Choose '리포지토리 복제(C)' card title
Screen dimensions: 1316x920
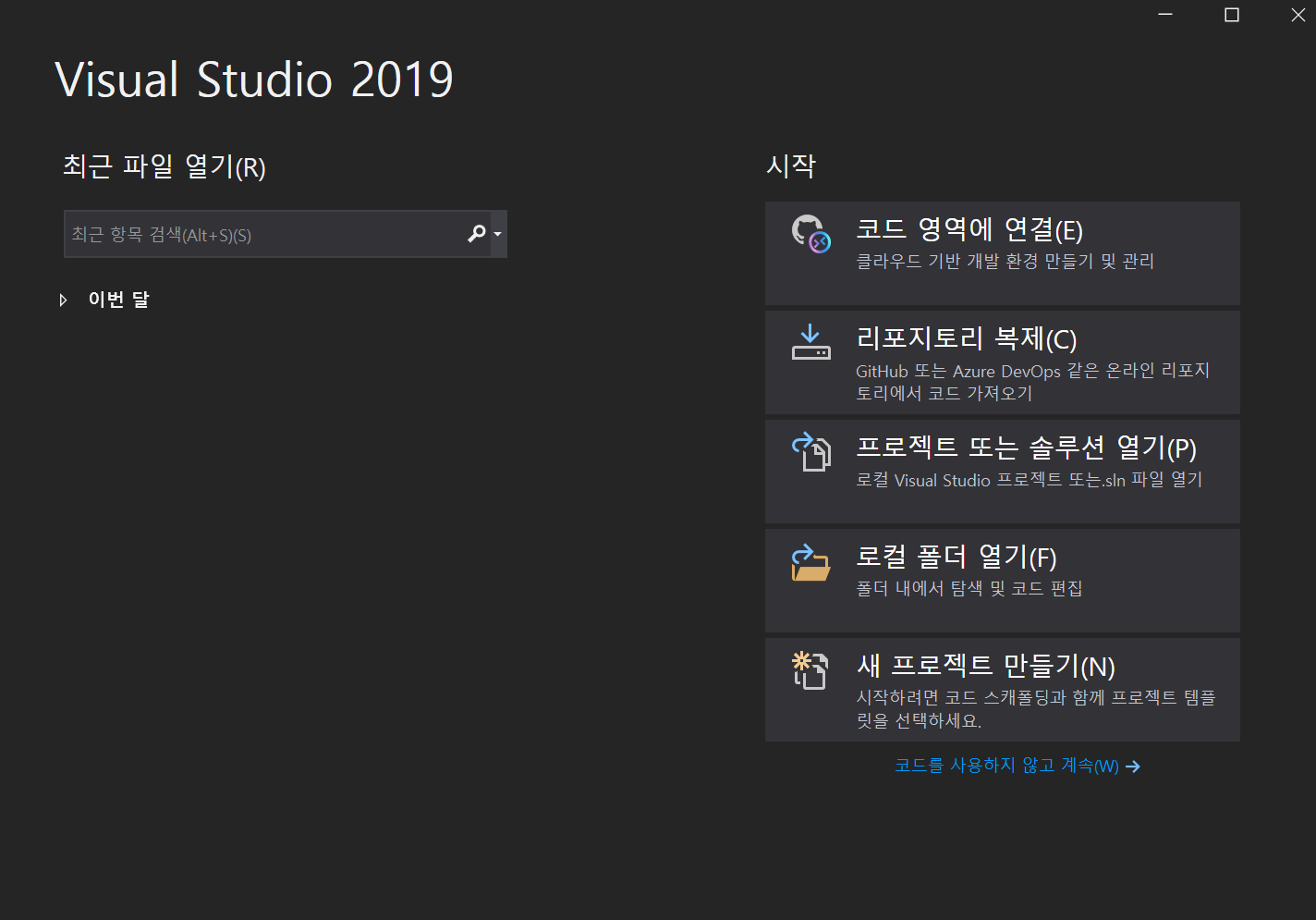967,338
